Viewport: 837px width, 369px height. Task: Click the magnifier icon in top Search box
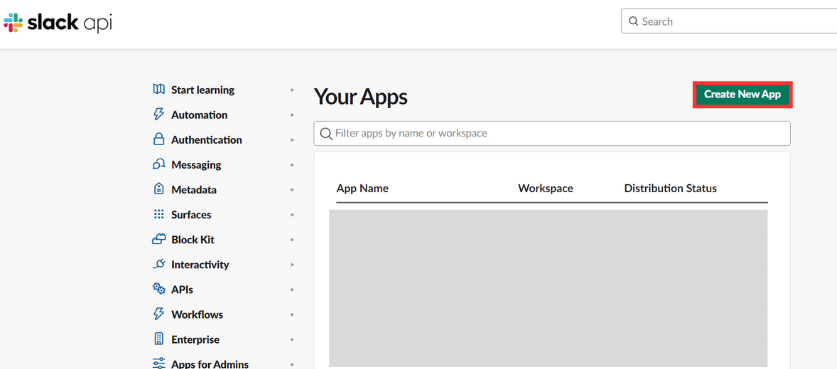click(634, 21)
